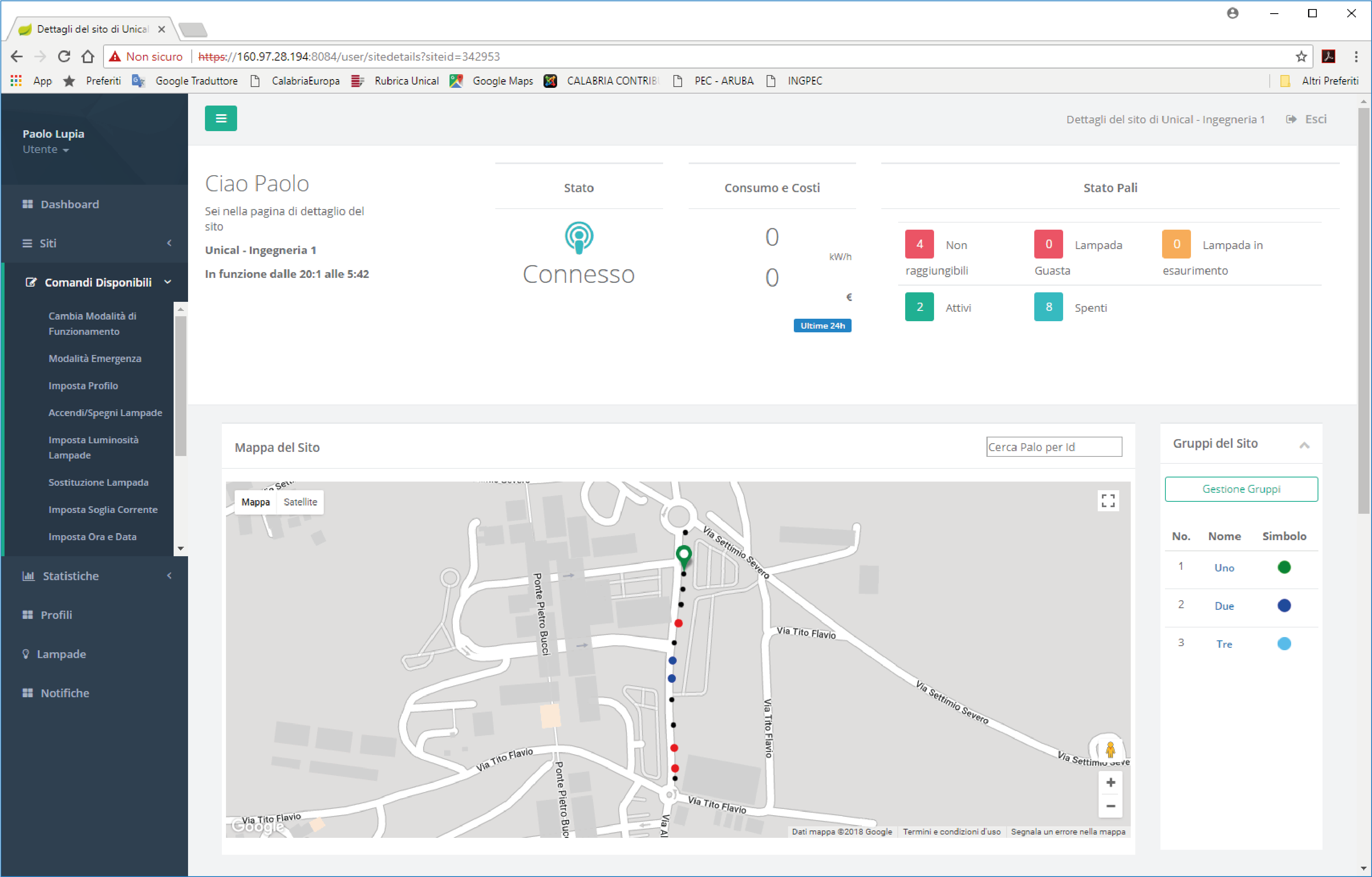This screenshot has height=877, width=1372.
Task: Click the light blue symbol of group Tre
Action: (1284, 643)
